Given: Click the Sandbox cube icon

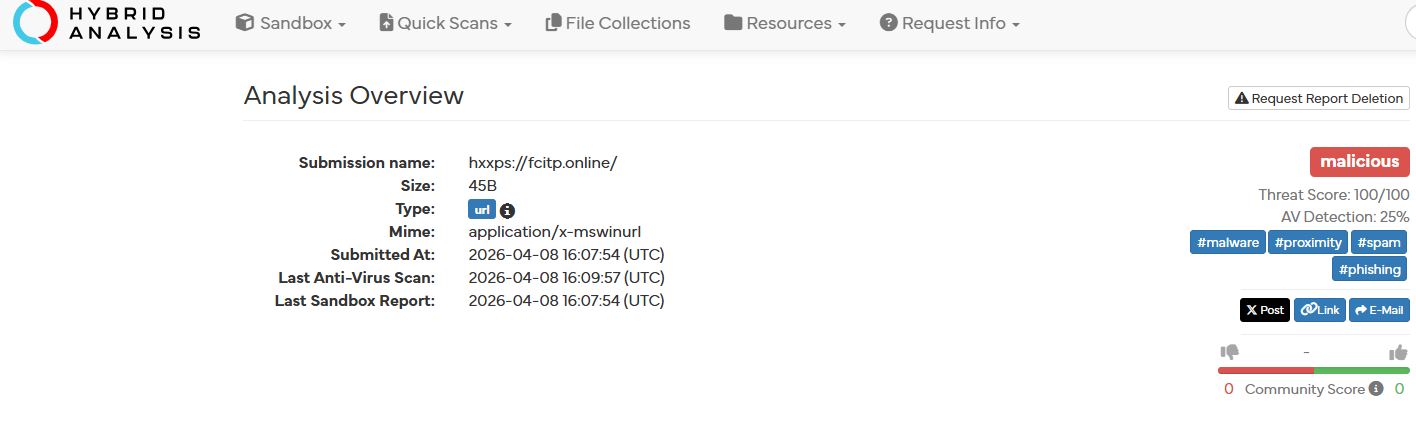Looking at the screenshot, I should pos(244,23).
